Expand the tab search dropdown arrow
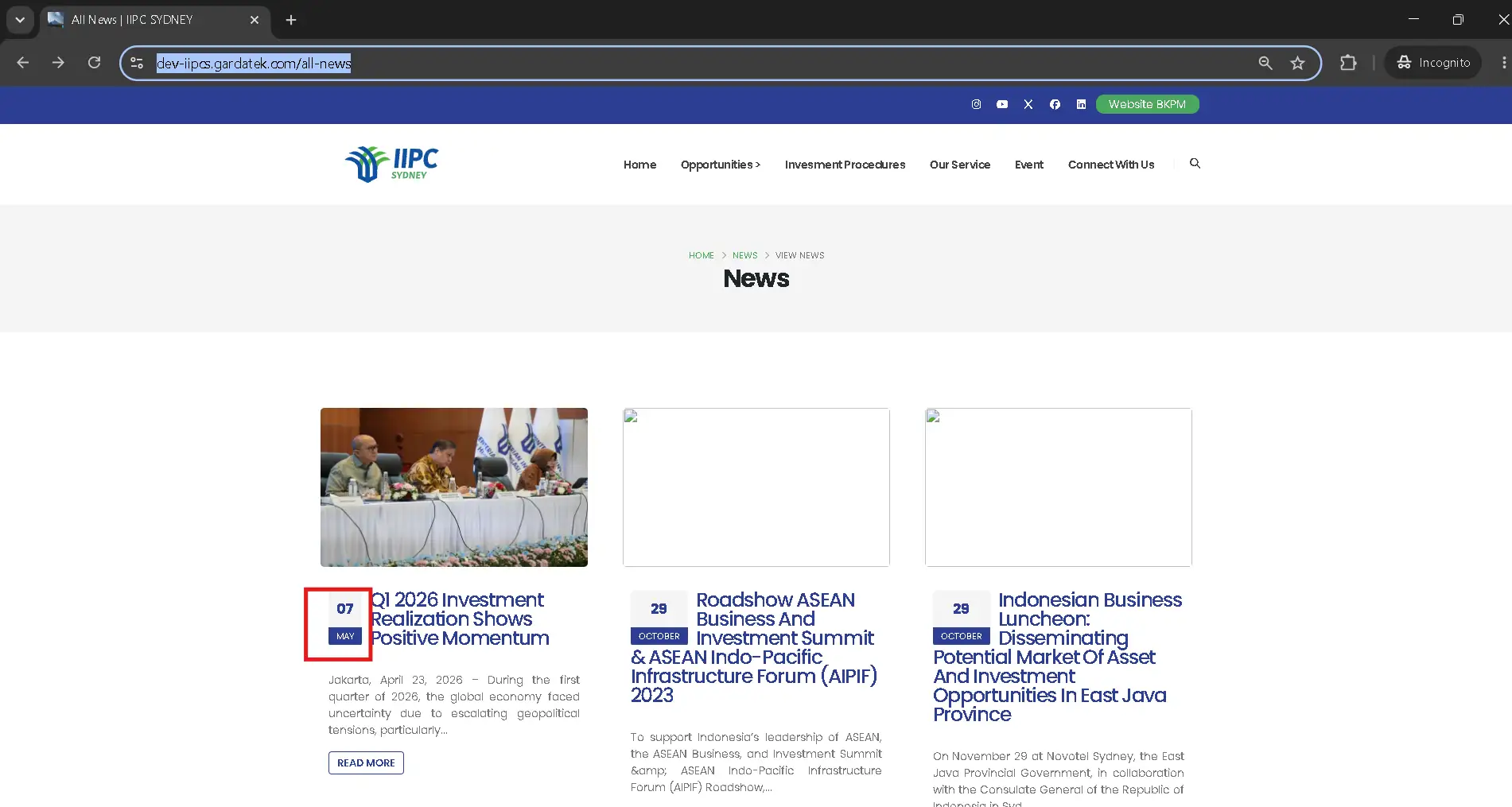The image size is (1512, 807). (20, 20)
